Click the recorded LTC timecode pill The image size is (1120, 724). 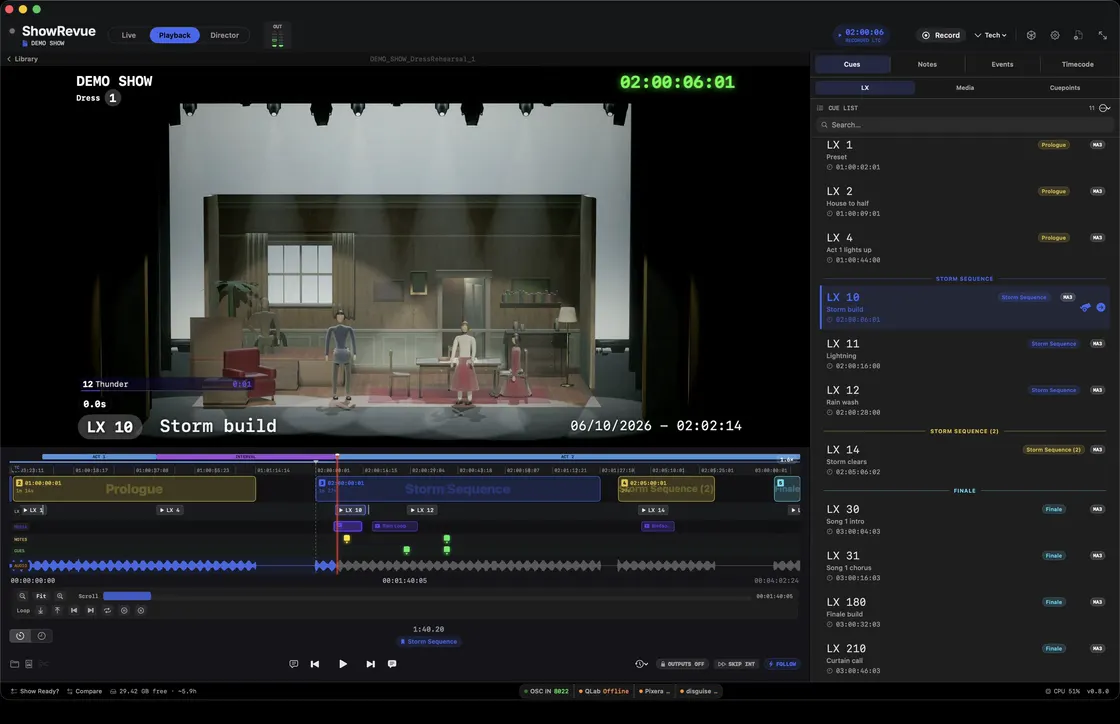click(861, 35)
